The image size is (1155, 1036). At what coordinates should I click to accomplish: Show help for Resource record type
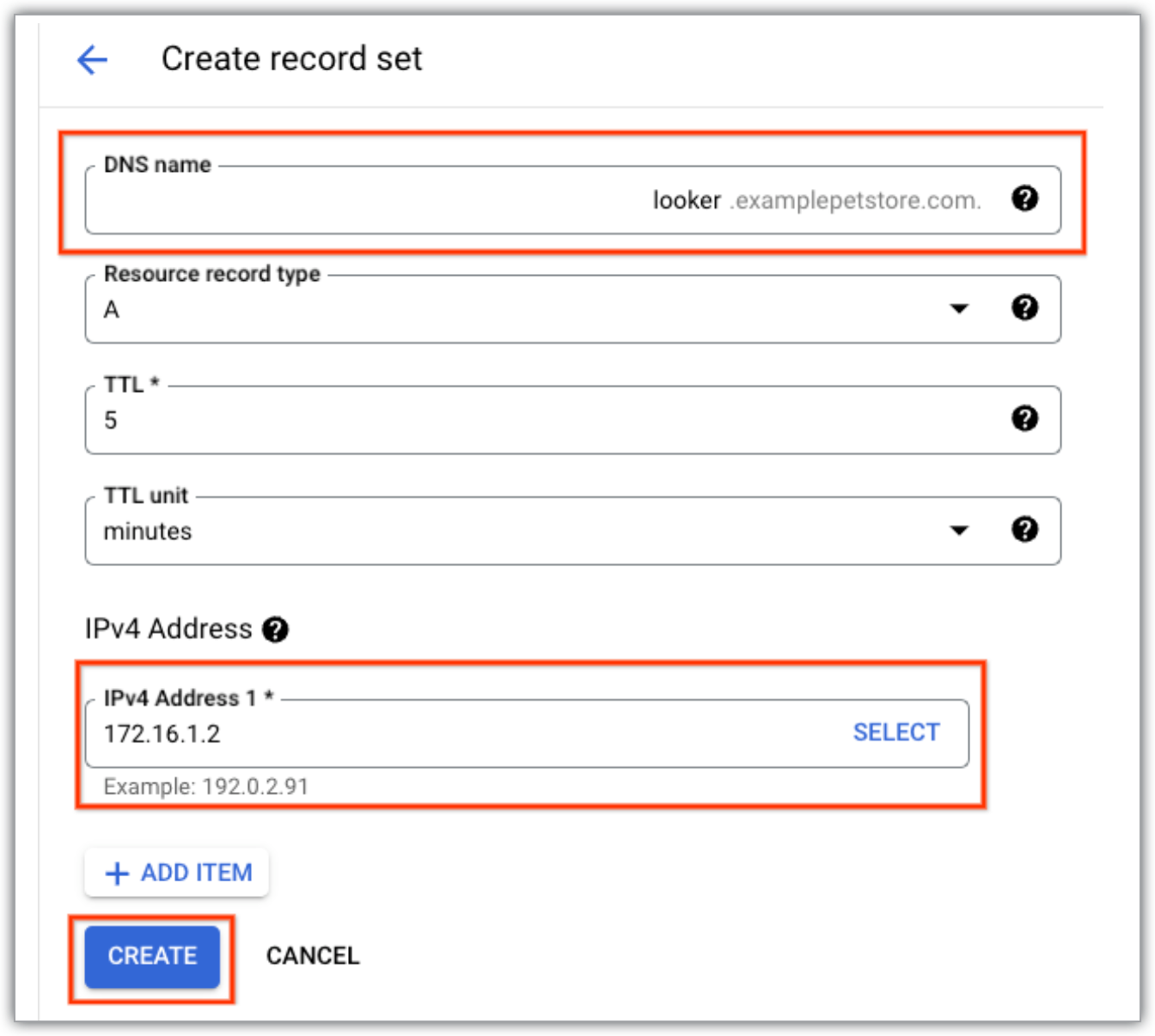pos(1024,308)
